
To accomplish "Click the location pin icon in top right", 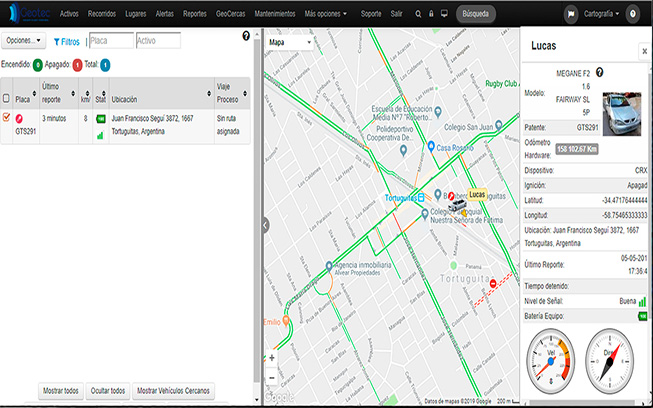I will pos(631,14).
